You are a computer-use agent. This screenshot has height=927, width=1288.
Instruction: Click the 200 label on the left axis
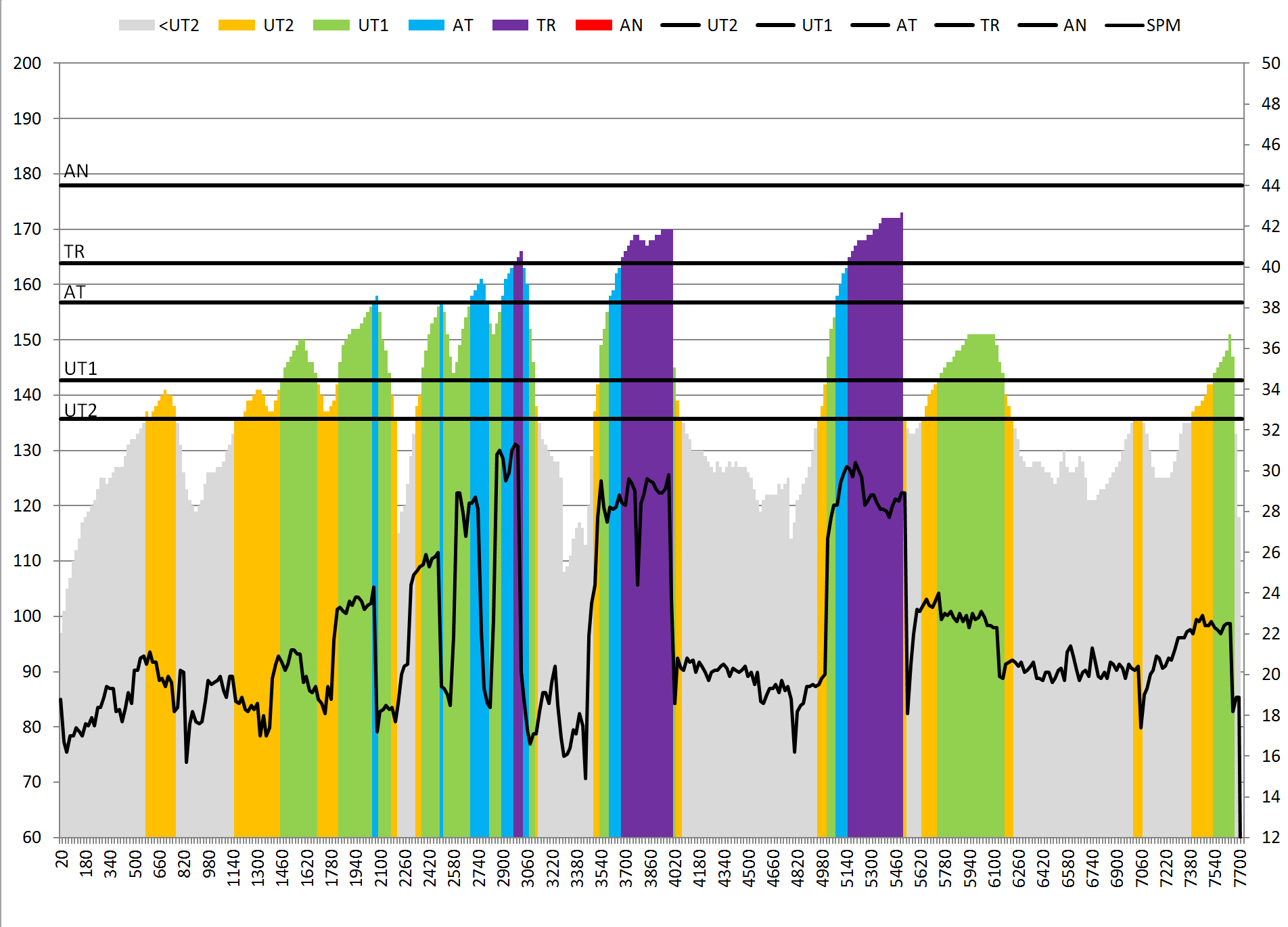tap(27, 63)
